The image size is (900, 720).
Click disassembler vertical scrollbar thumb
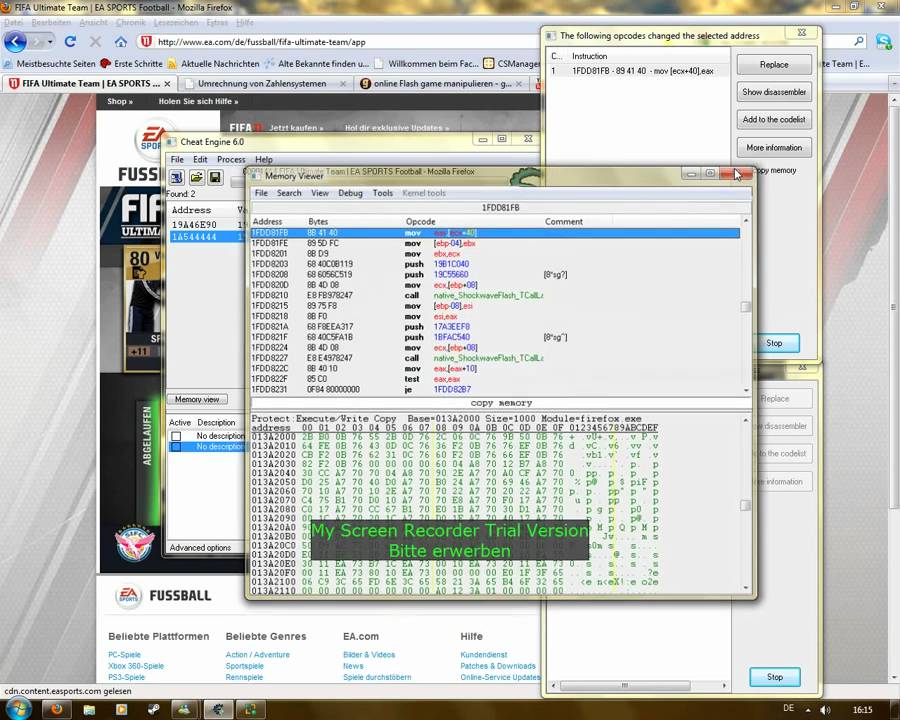[746, 307]
